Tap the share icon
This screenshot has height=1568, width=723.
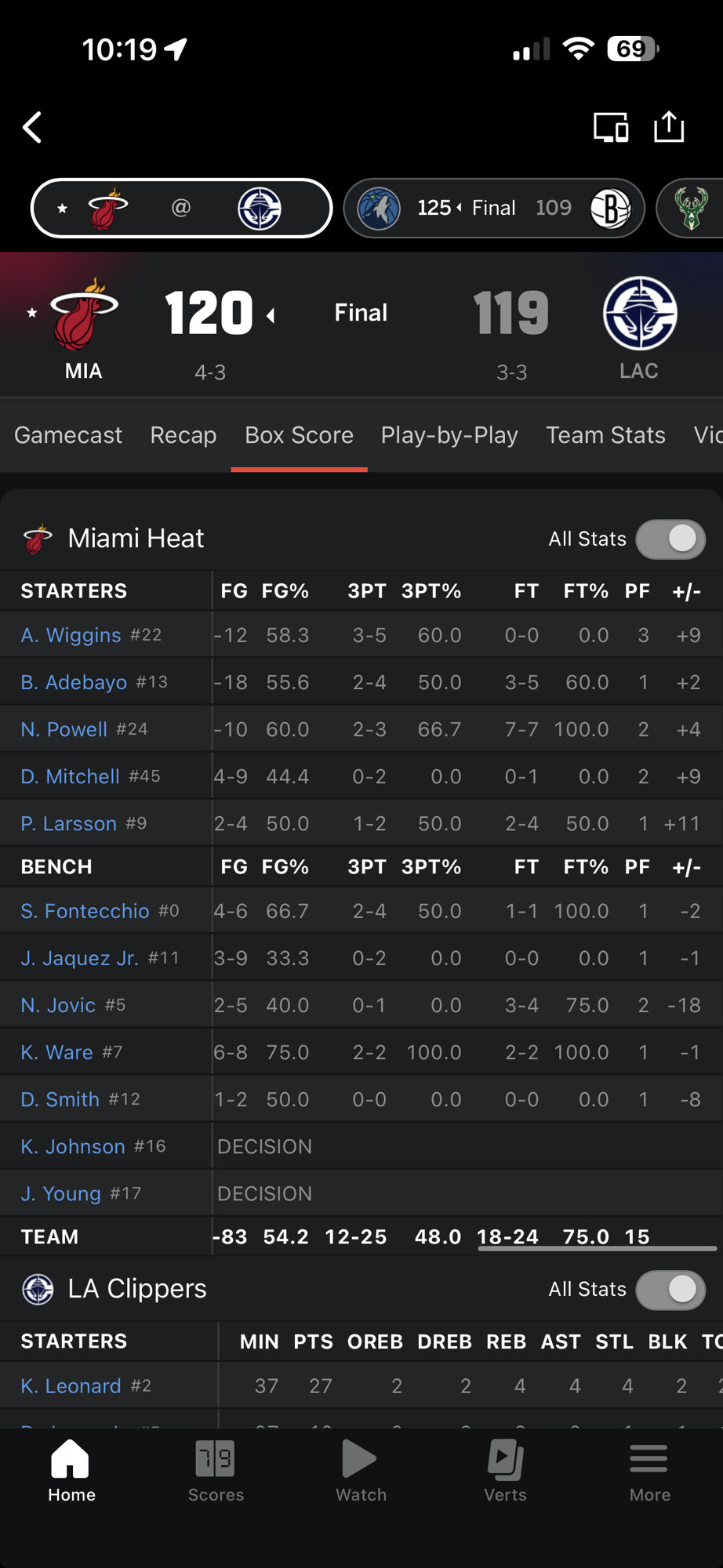coord(669,127)
